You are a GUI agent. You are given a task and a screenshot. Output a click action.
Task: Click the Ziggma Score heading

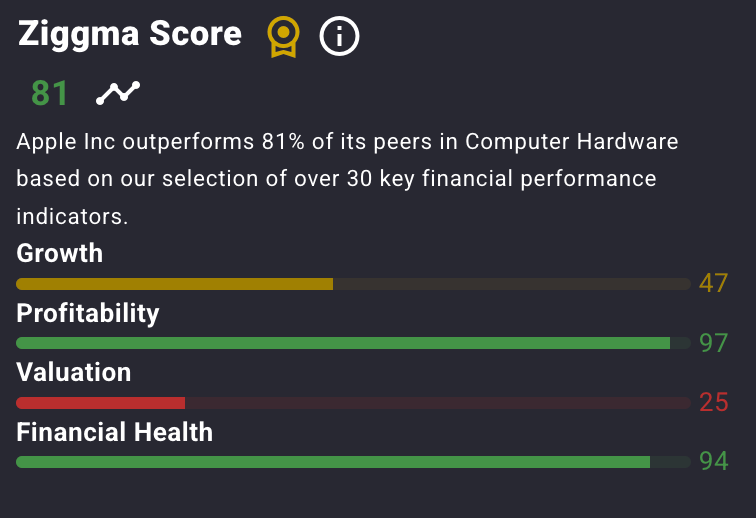tap(130, 34)
